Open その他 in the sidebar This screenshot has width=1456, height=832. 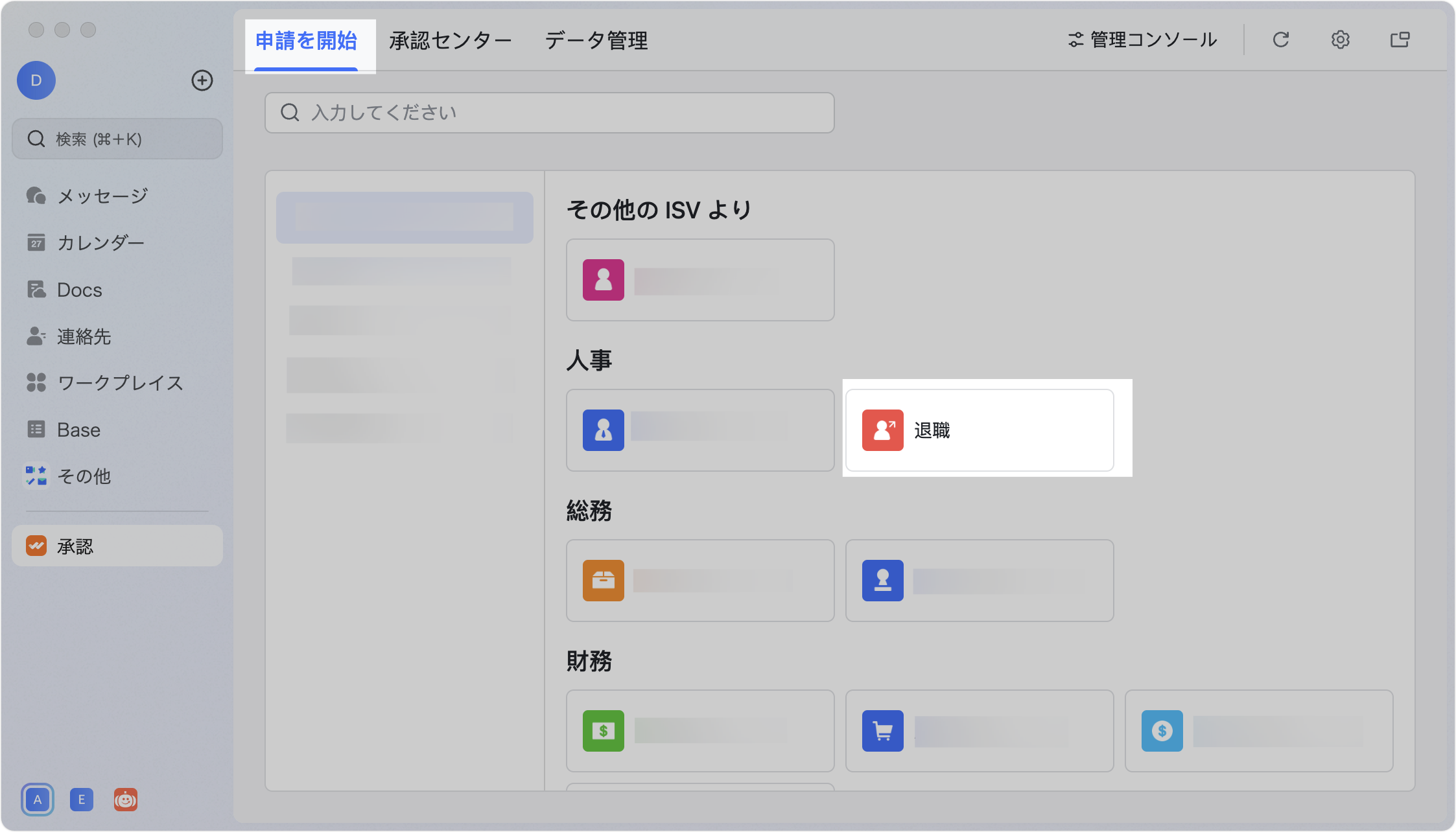coord(117,476)
